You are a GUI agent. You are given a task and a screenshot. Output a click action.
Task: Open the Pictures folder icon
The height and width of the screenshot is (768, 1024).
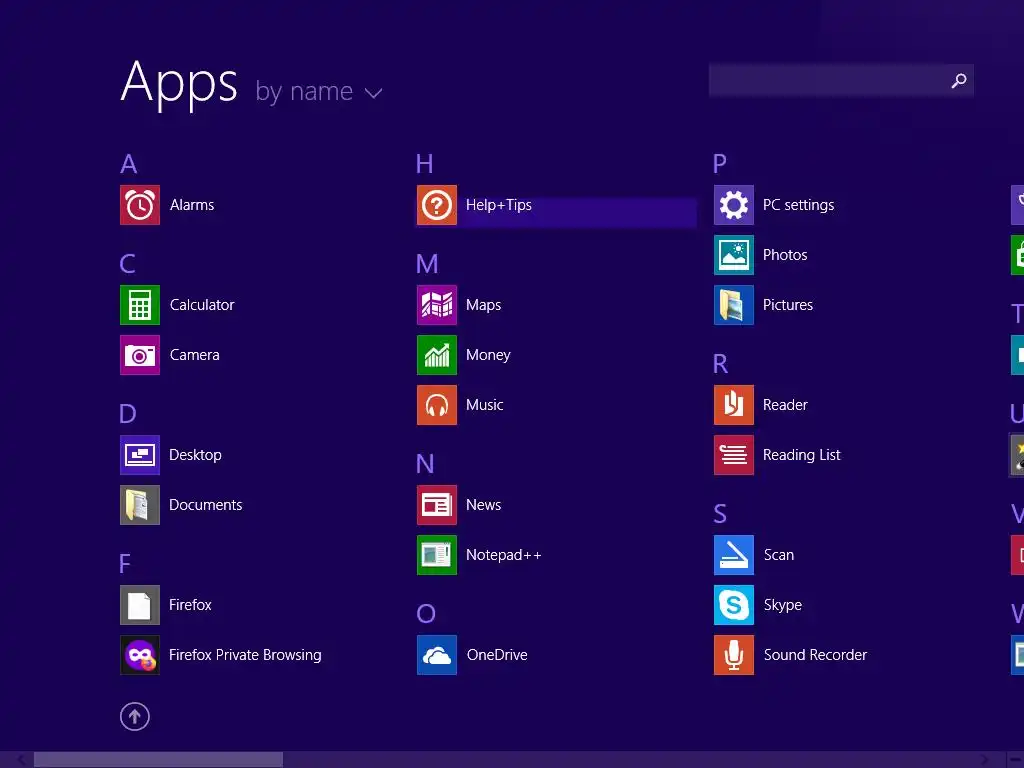pos(734,305)
